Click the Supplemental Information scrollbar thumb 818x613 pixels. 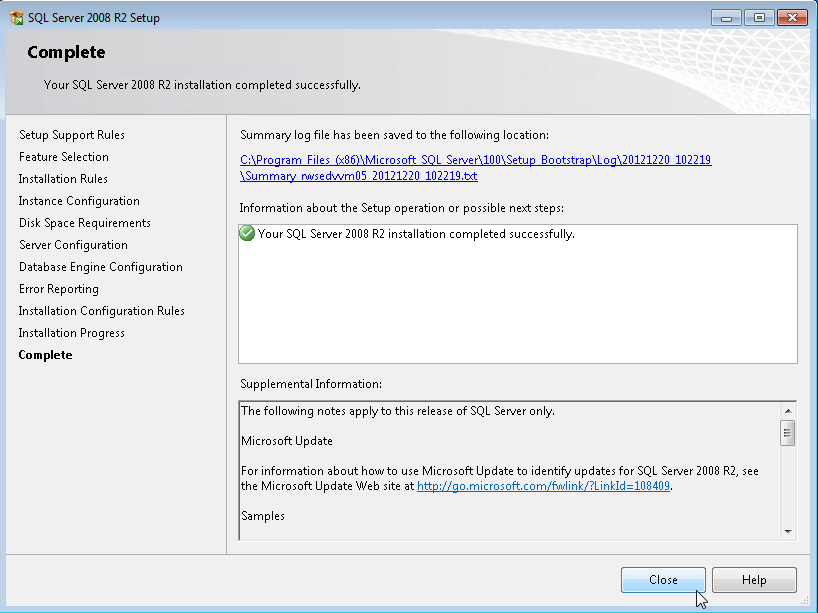[788, 433]
